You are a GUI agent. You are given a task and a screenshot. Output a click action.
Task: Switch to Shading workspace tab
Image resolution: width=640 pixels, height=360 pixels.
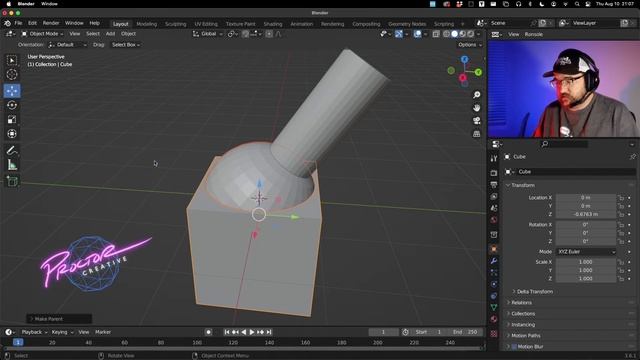pyautogui.click(x=273, y=24)
